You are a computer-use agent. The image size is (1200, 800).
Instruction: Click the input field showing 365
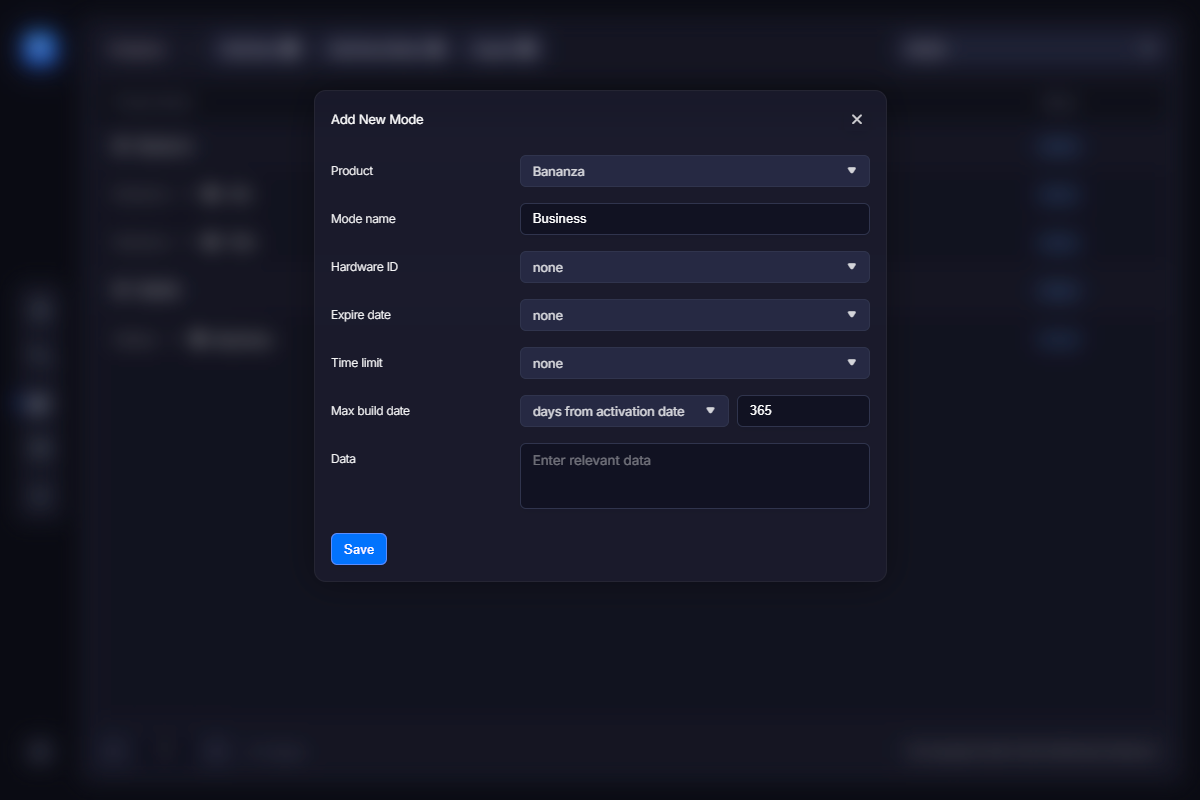(802, 411)
